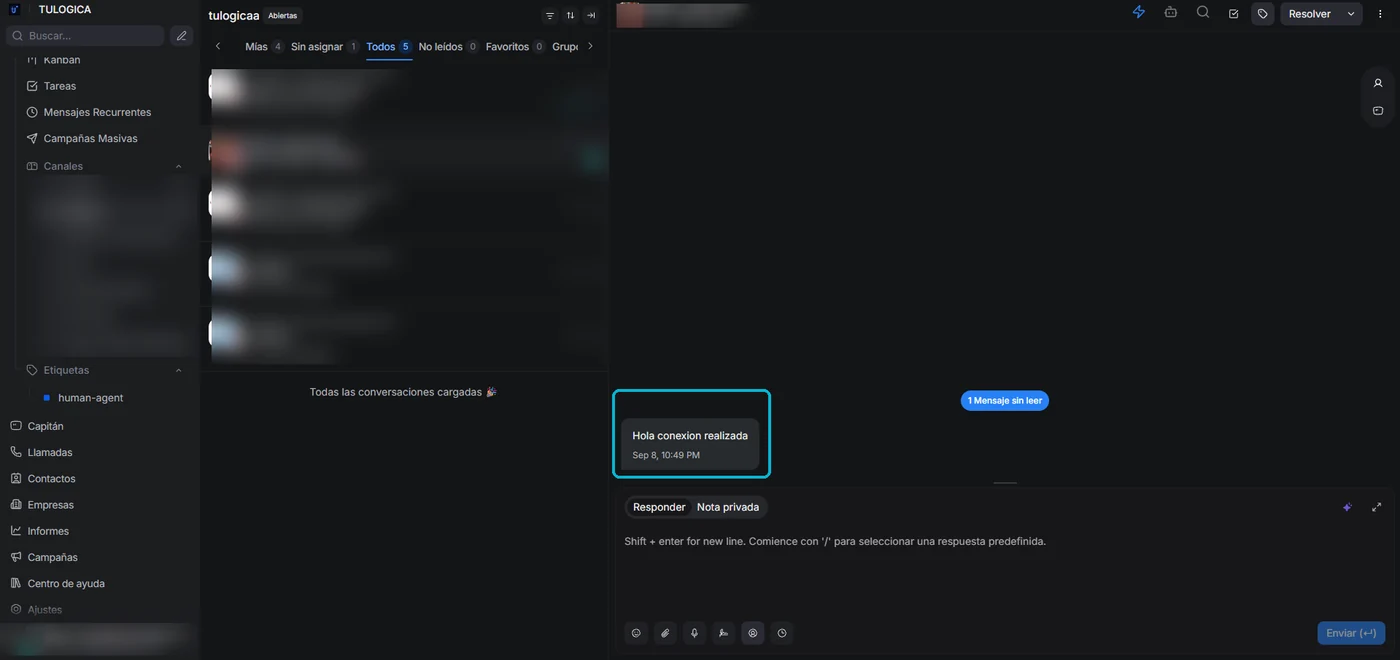
Task: Click the lightning bolt macros icon
Action: click(1139, 13)
